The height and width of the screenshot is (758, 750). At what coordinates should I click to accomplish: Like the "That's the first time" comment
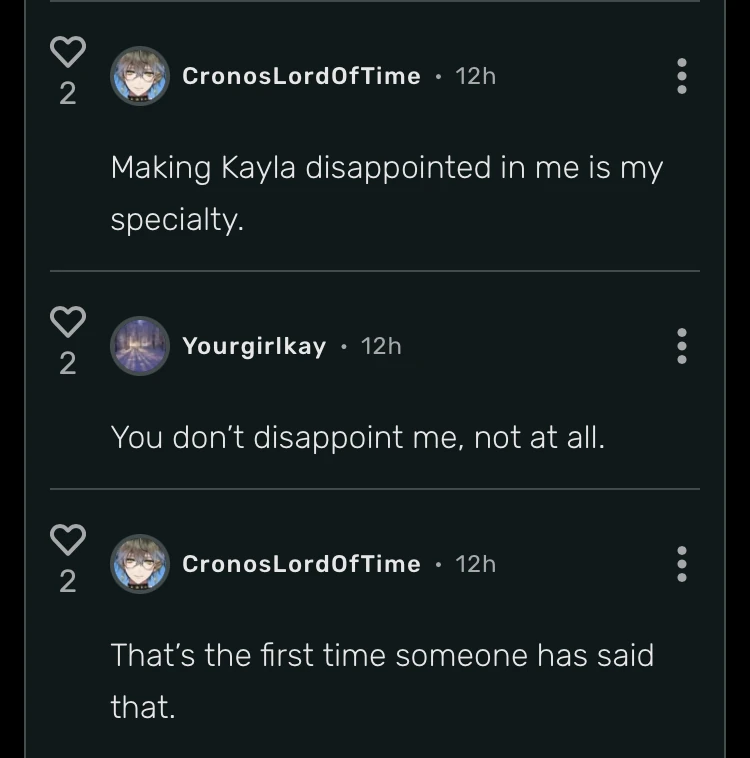click(68, 539)
